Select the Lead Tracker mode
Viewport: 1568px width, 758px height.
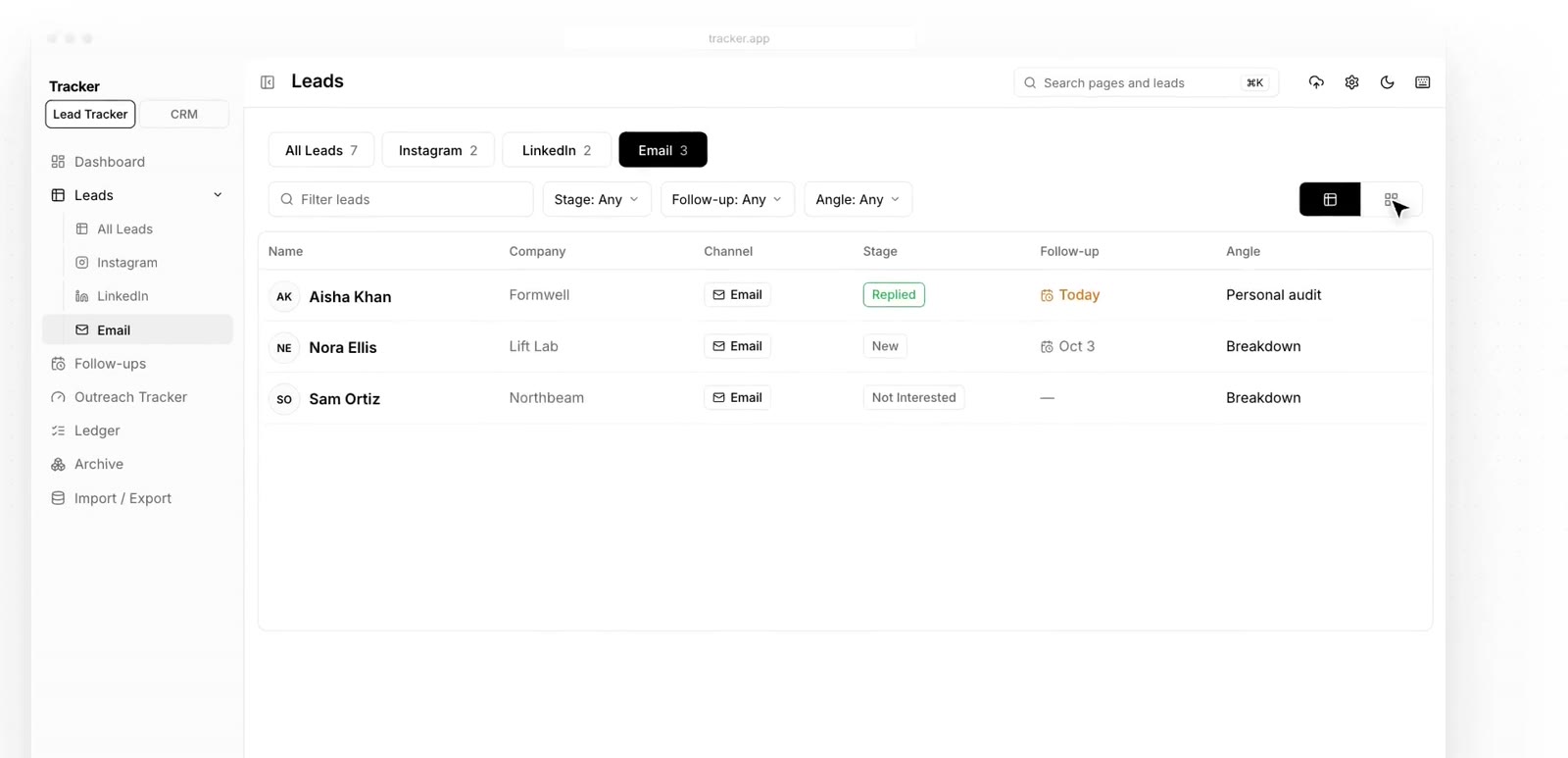click(90, 114)
